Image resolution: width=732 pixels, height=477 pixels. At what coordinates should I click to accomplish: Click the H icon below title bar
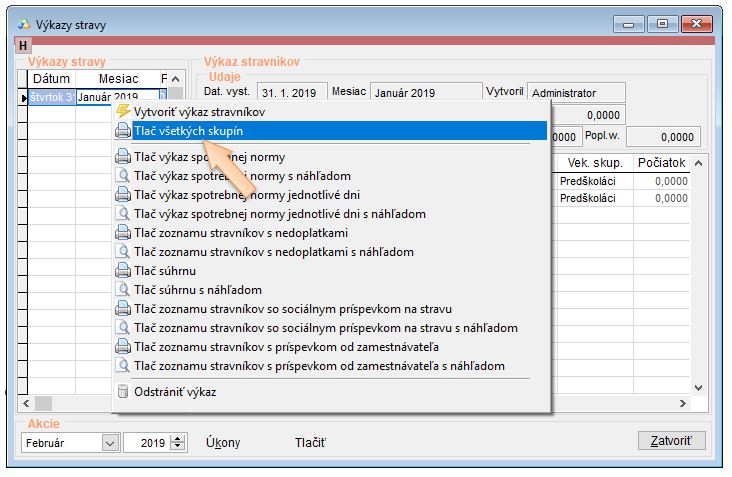(23, 45)
